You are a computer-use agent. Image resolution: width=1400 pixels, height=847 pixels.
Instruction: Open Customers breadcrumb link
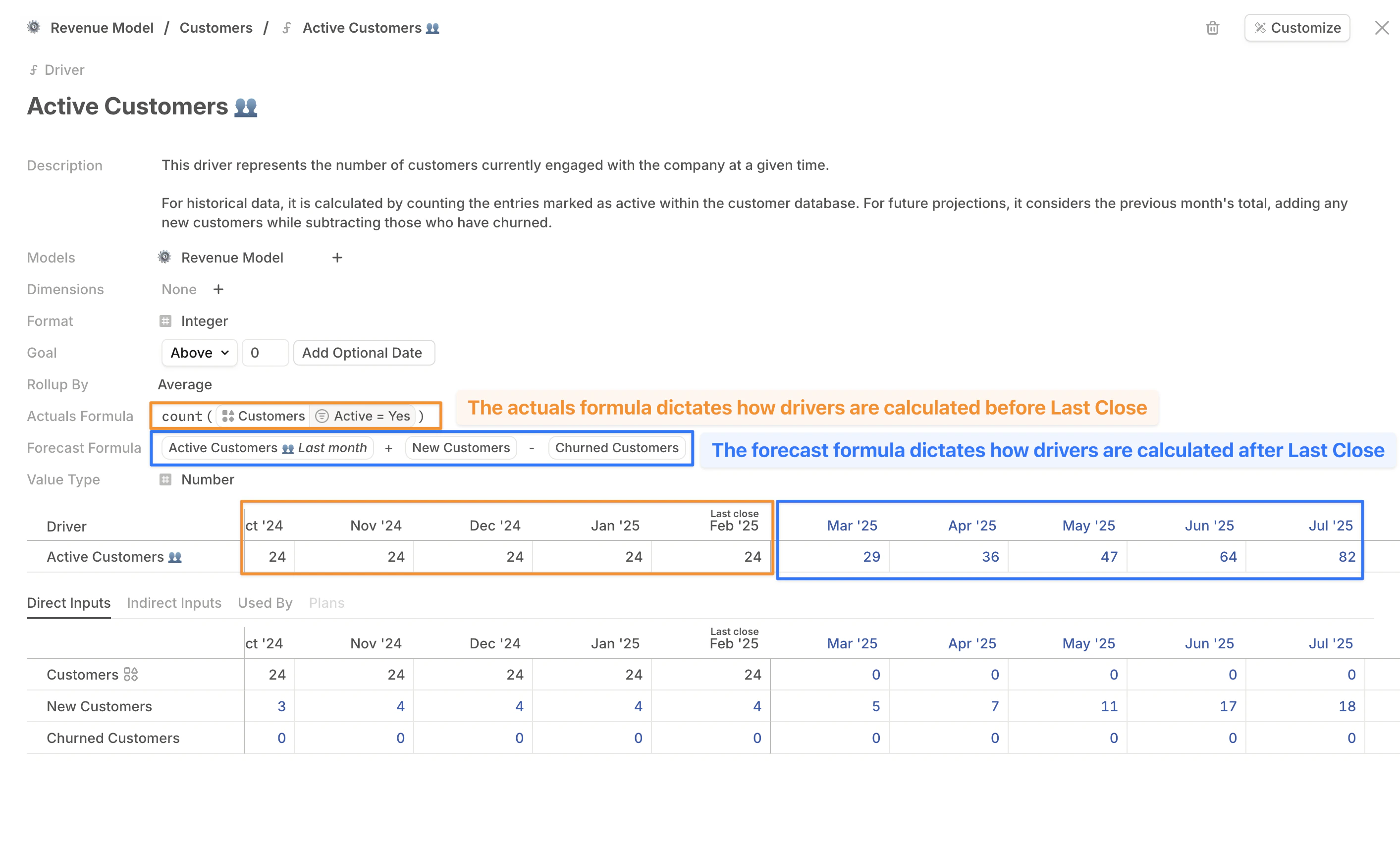pyautogui.click(x=216, y=28)
